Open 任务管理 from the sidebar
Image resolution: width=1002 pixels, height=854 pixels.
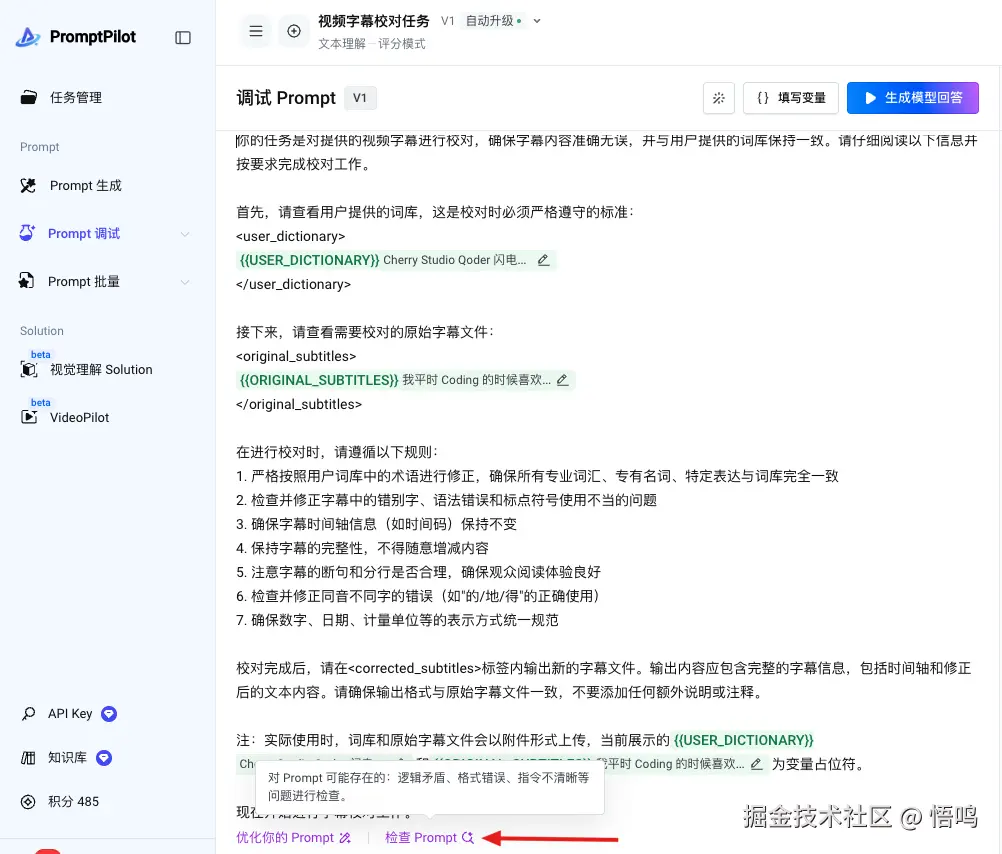(x=78, y=97)
